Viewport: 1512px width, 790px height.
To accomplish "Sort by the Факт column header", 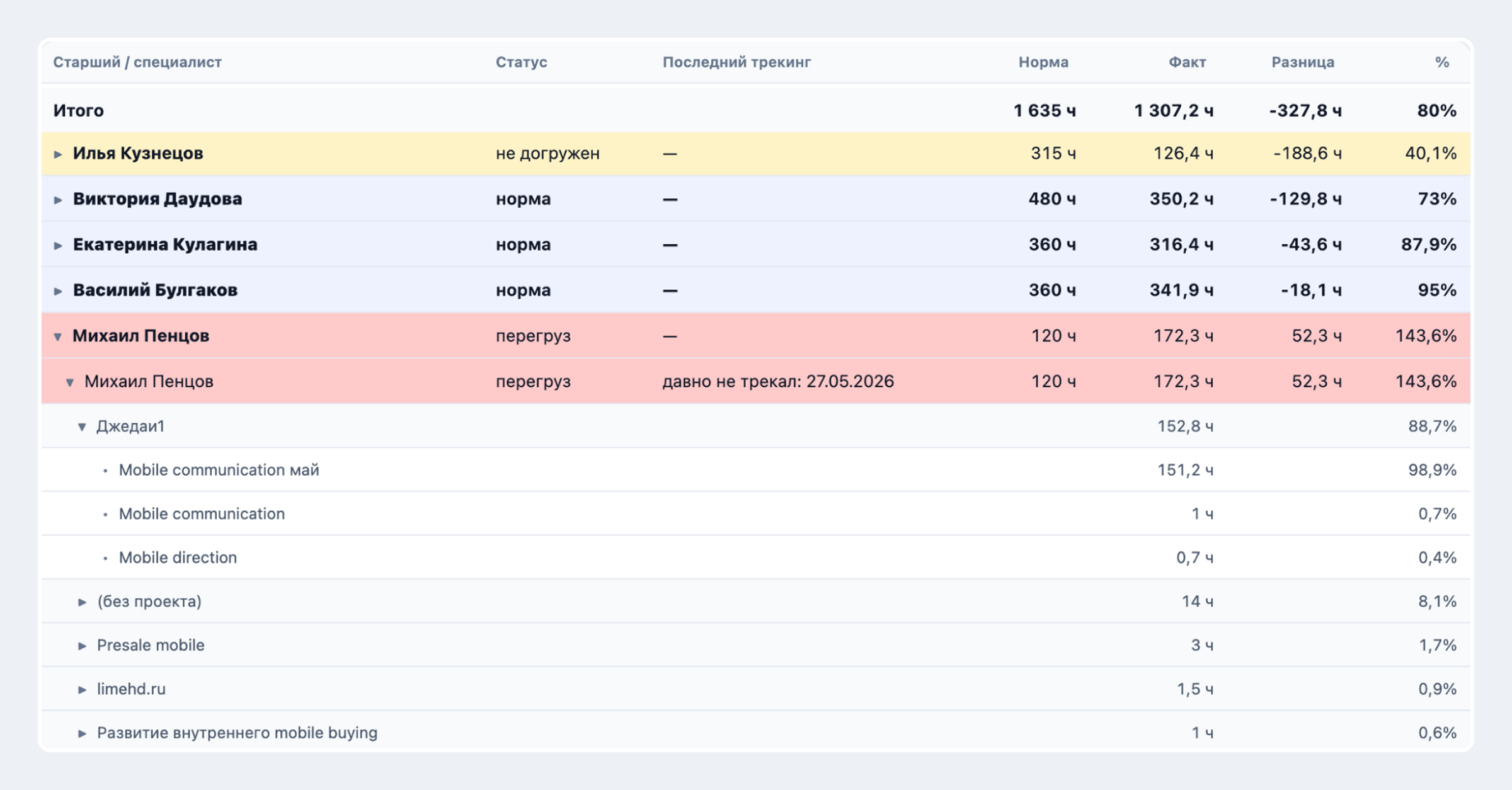I will coord(1188,62).
